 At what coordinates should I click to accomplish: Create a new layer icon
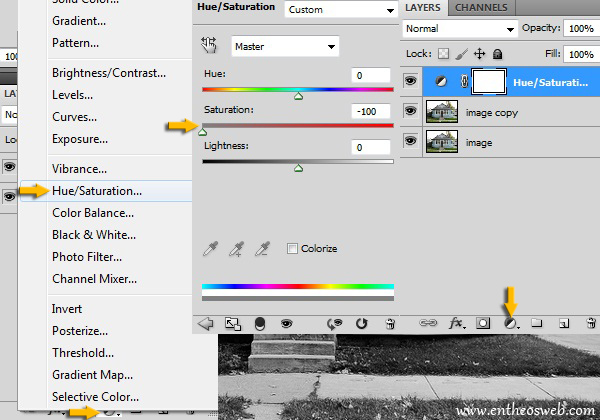564,324
